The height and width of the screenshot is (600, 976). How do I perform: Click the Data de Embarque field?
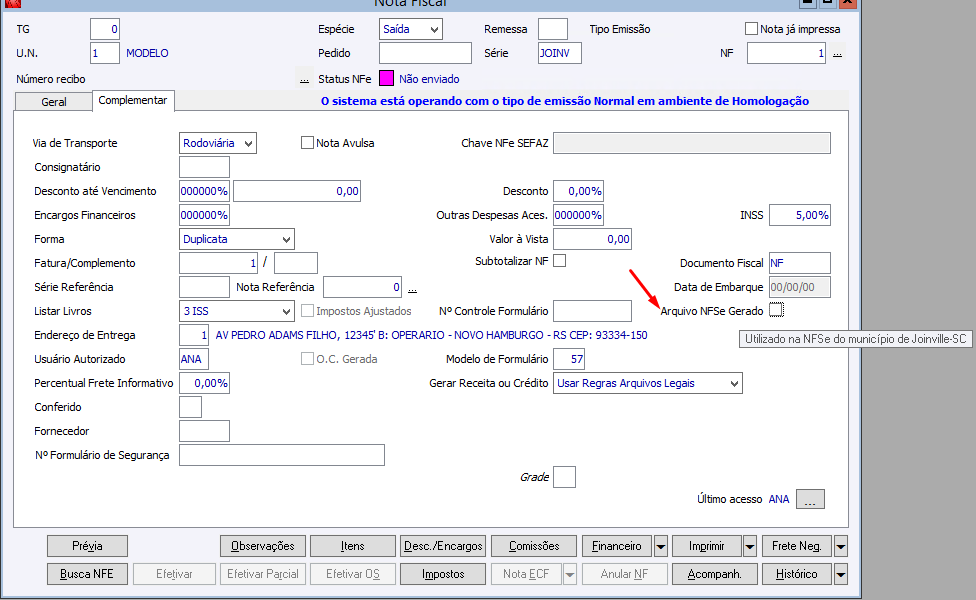[800, 287]
